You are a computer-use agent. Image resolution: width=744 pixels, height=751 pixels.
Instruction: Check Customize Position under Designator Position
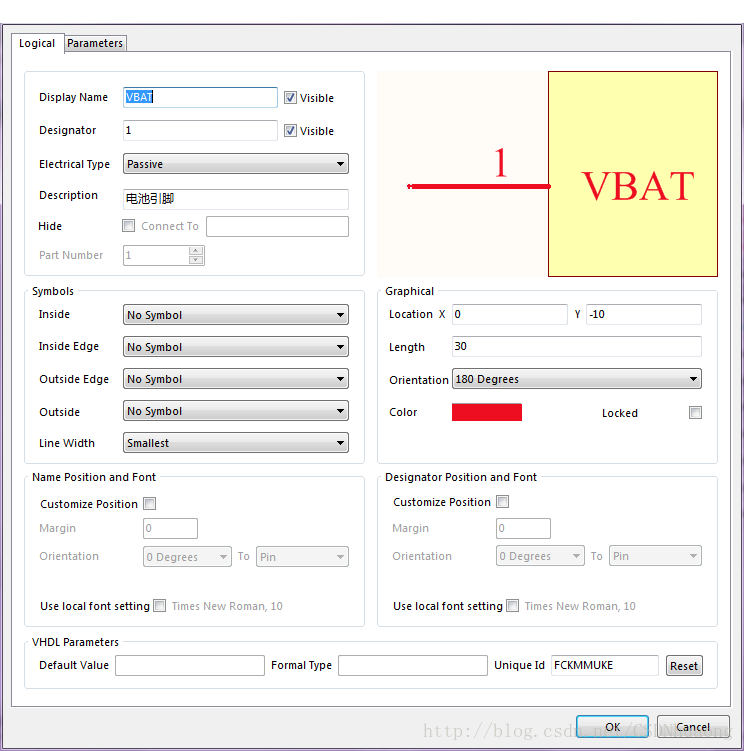click(503, 502)
